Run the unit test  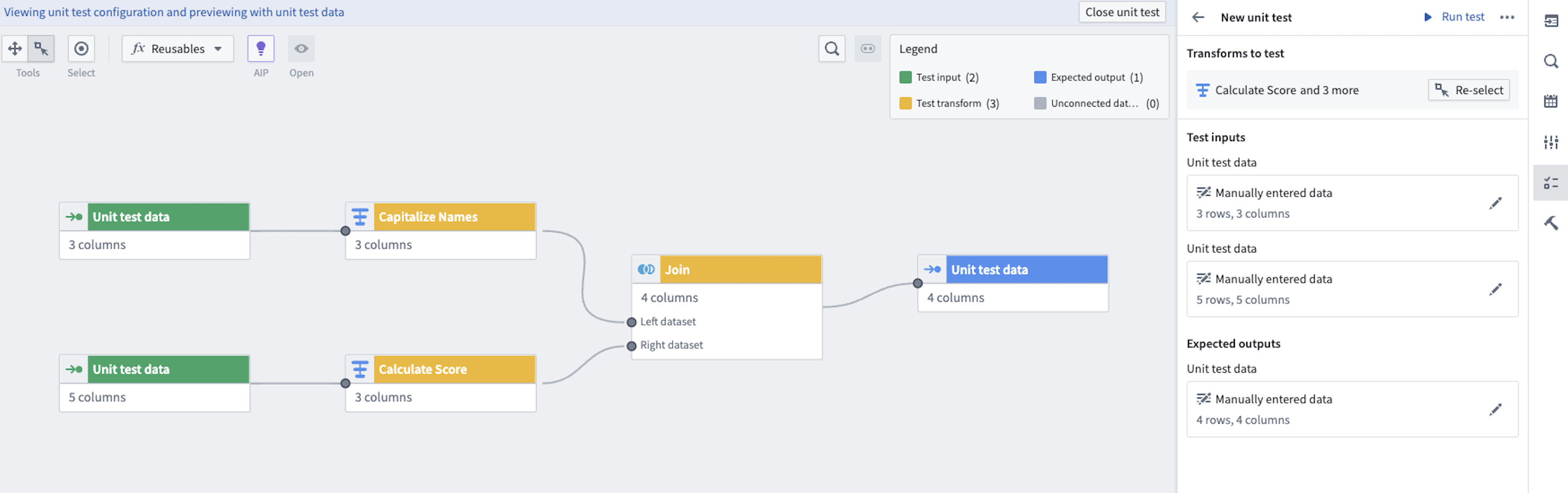pos(1454,17)
